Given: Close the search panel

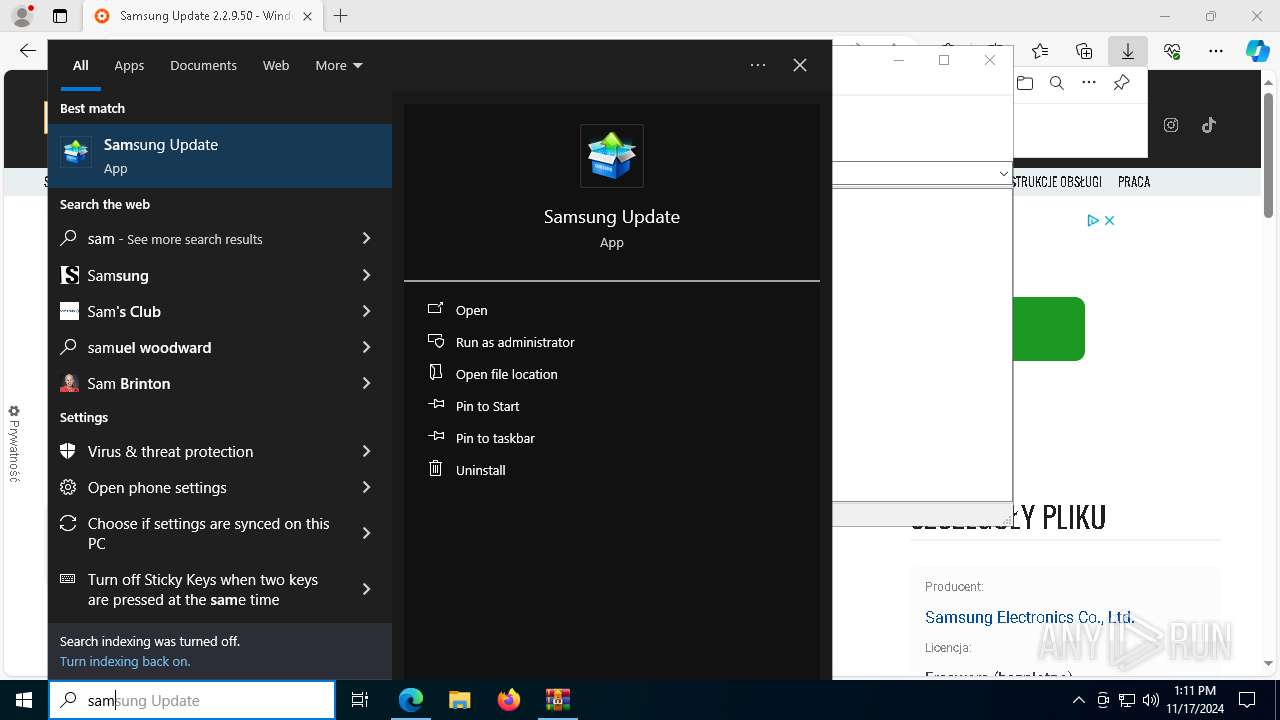Looking at the screenshot, I should coord(800,65).
